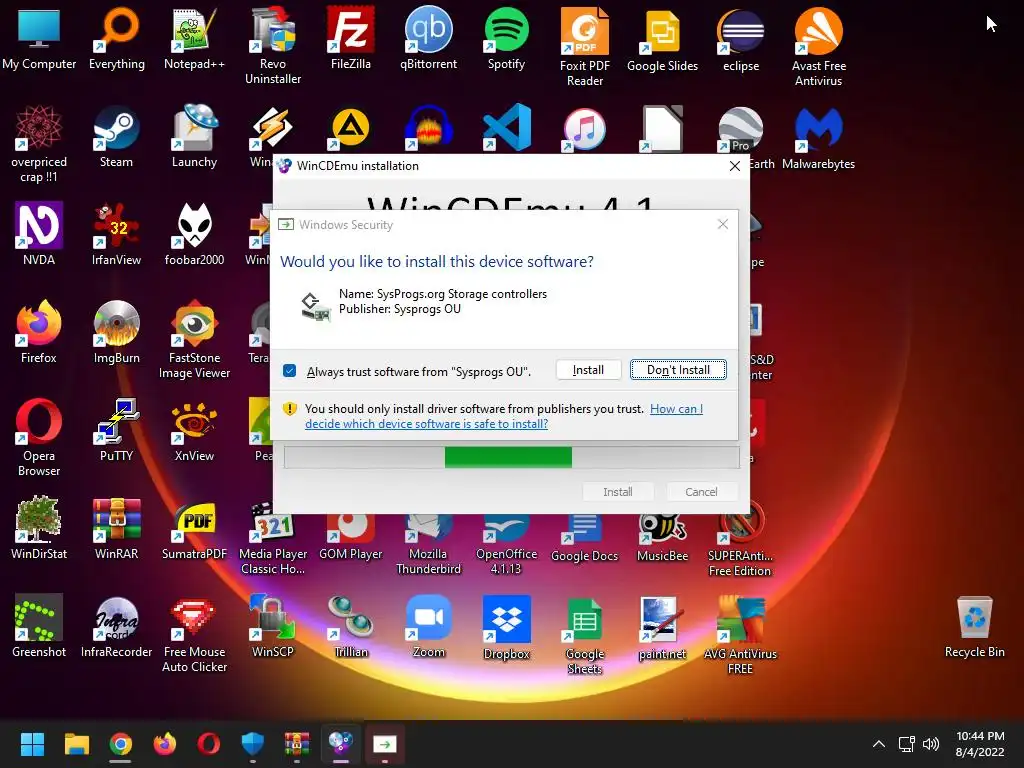Select the WinSCP desktop icon
1024x768 pixels.
(273, 627)
